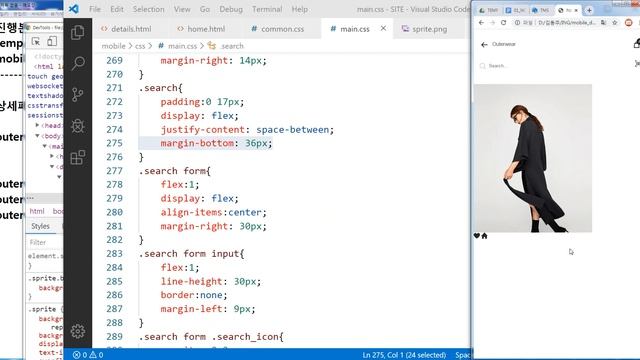
Task: Switch to the third browser tab
Action: click(541, 10)
